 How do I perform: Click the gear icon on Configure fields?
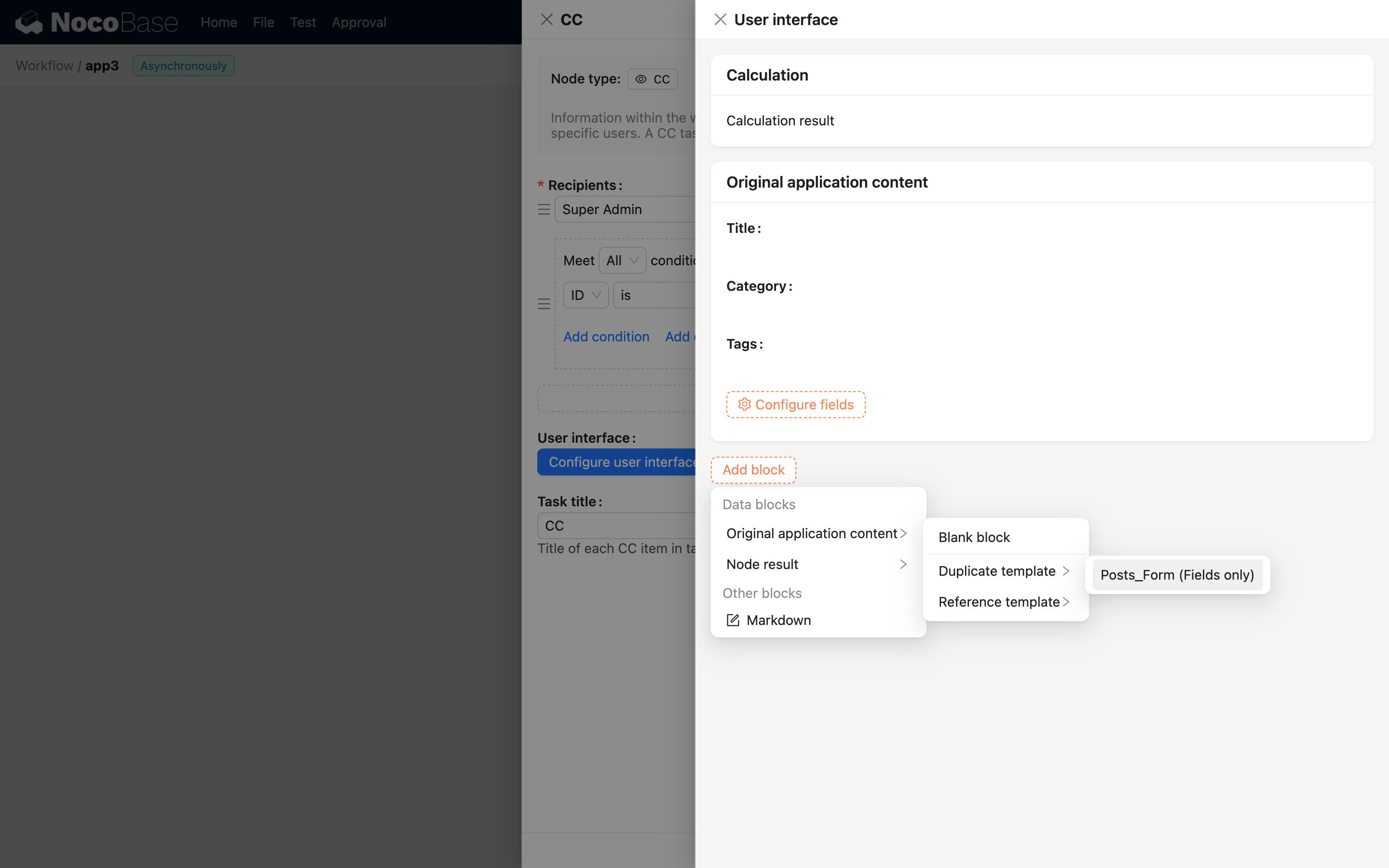(x=745, y=404)
